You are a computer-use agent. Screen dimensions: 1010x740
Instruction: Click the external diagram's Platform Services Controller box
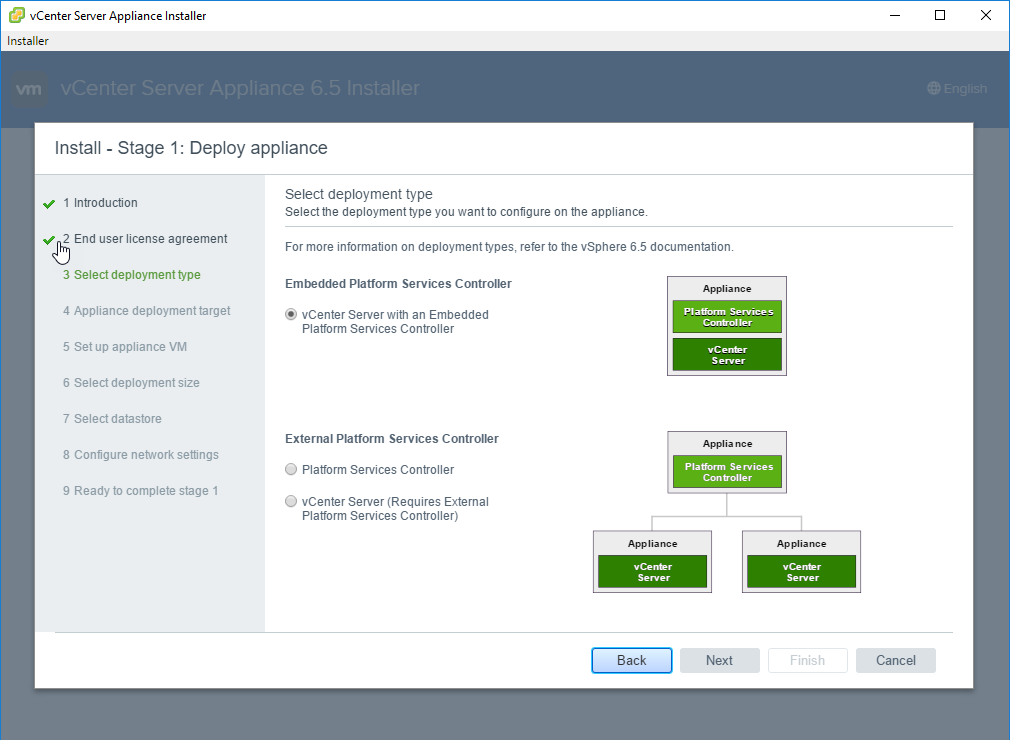pyautogui.click(x=727, y=472)
